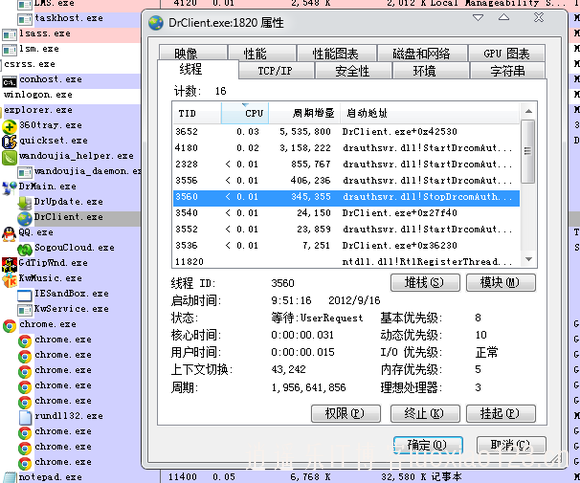Click the IESandBox.exe window icon
This screenshot has width=580, height=483.
[x=25, y=295]
